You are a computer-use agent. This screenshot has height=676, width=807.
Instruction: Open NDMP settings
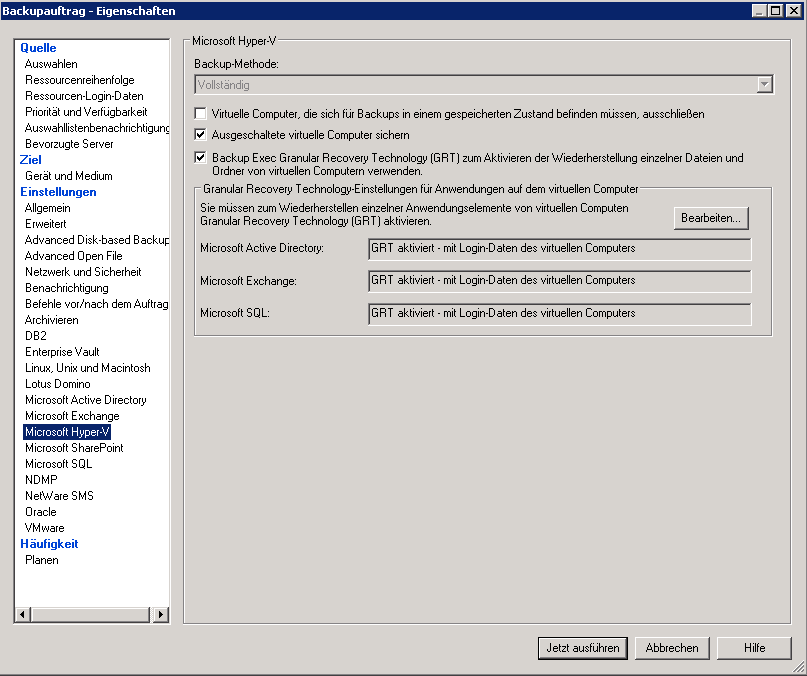coord(41,480)
